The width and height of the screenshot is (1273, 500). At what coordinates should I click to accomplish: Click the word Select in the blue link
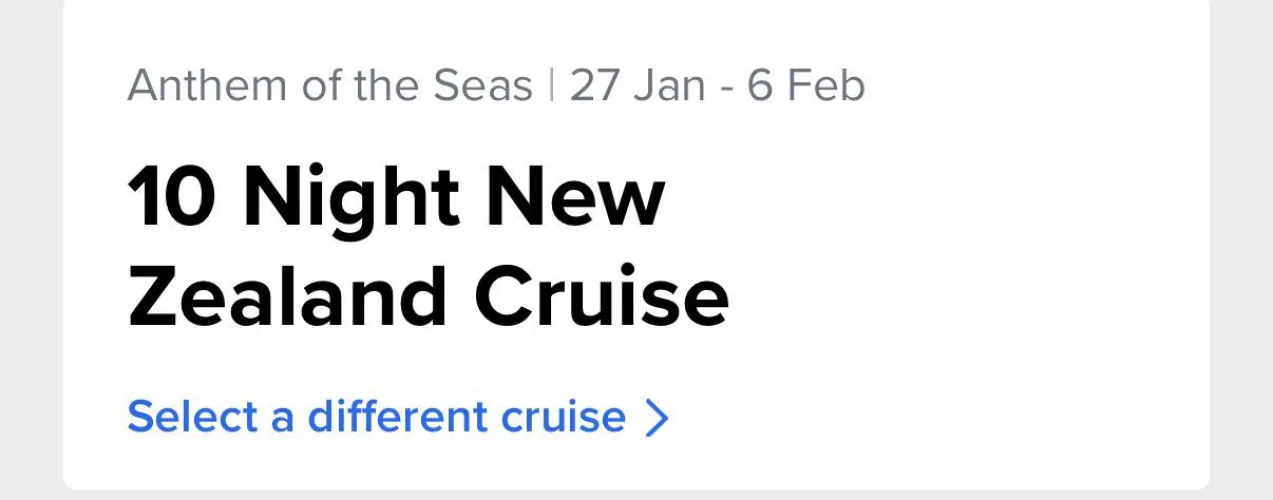(192, 417)
